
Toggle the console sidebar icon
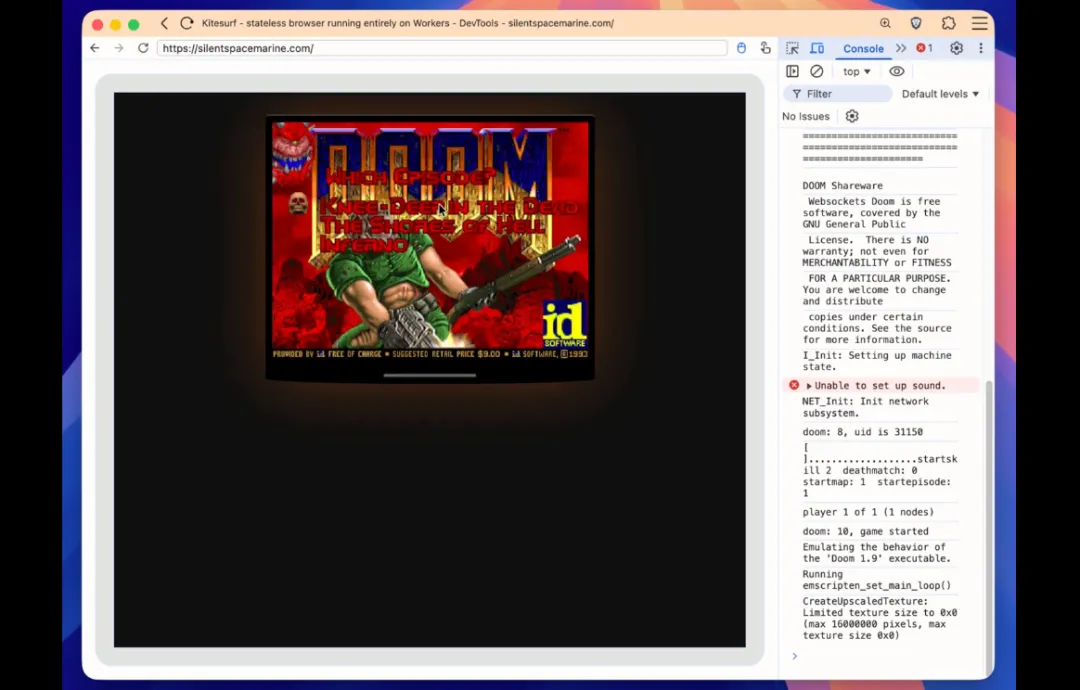792,71
